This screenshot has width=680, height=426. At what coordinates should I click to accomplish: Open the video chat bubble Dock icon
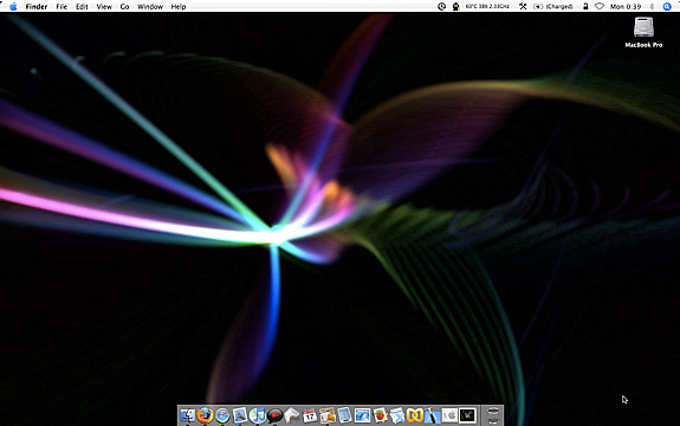[x=275, y=416]
